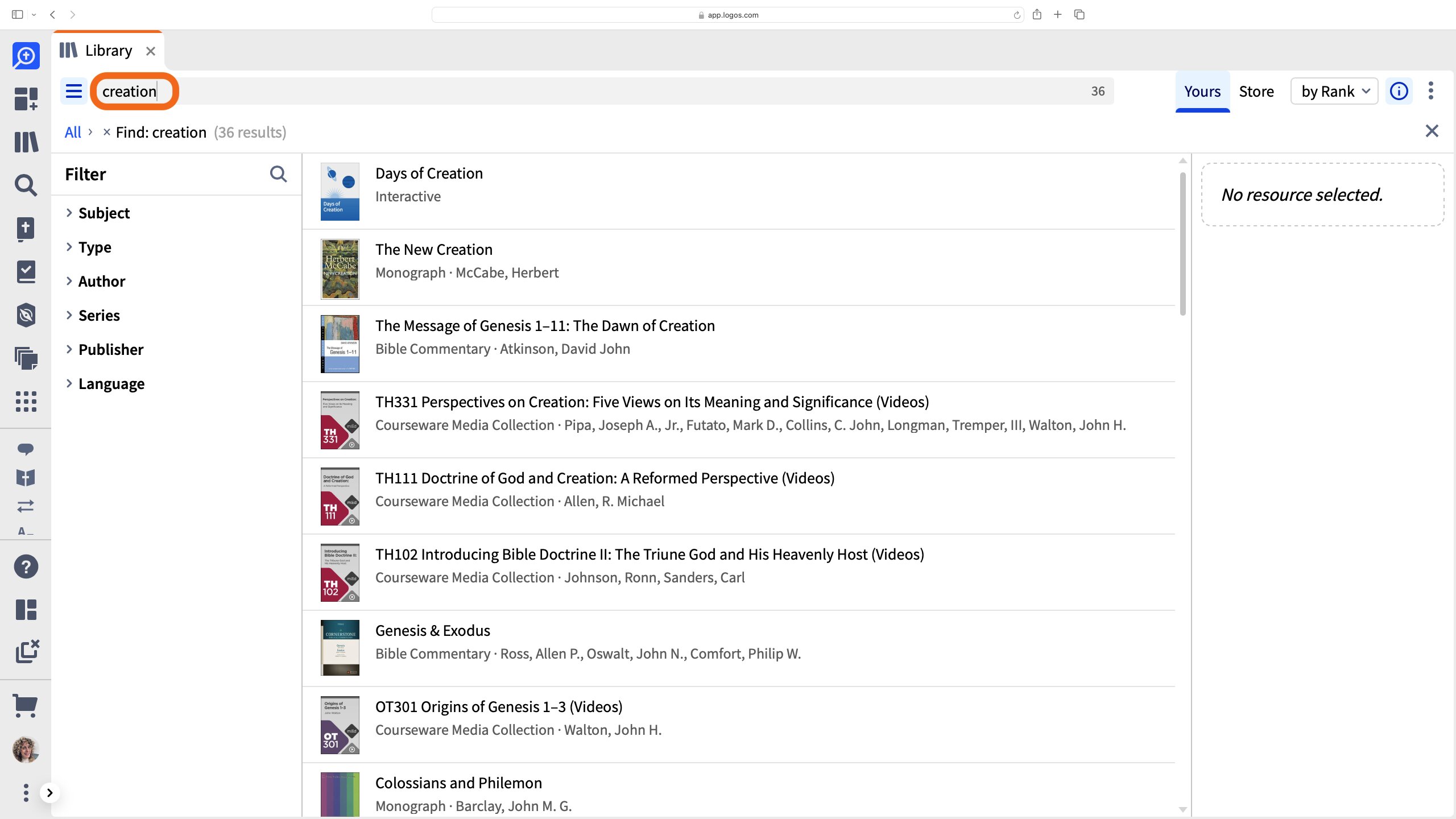Screen dimensions: 1456x819
Task: Click the All breadcrumb link
Action: pos(73,132)
